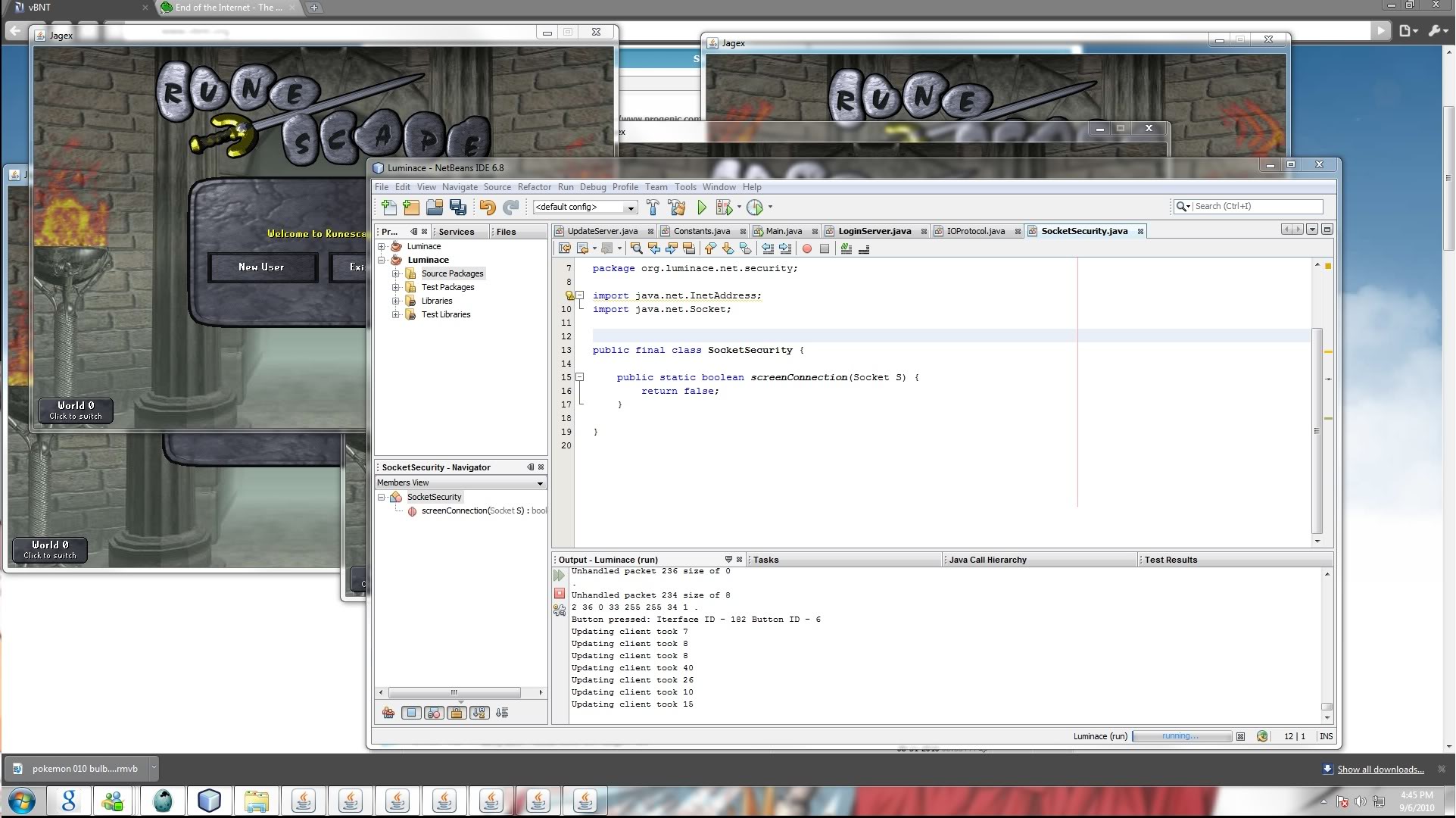
Task: Toggle Show Fields filter in Navigator
Action: 411,713
